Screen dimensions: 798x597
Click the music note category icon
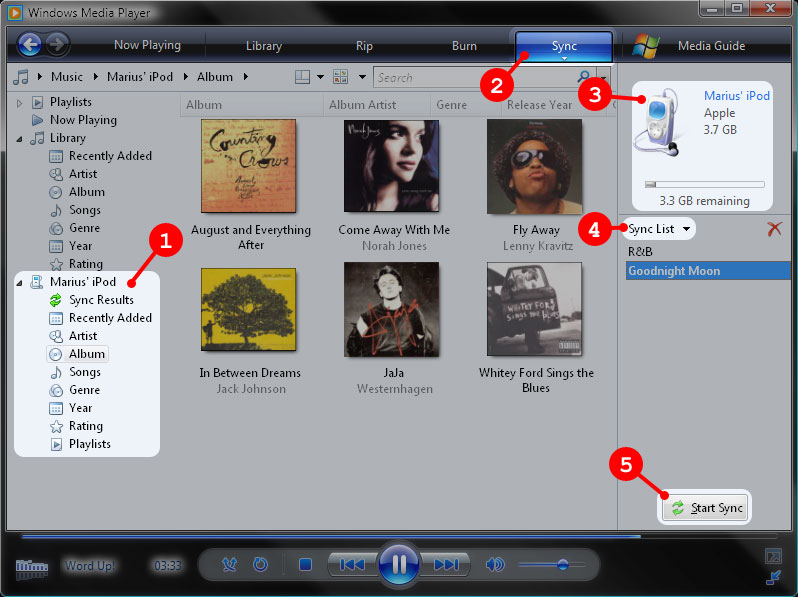[x=21, y=77]
